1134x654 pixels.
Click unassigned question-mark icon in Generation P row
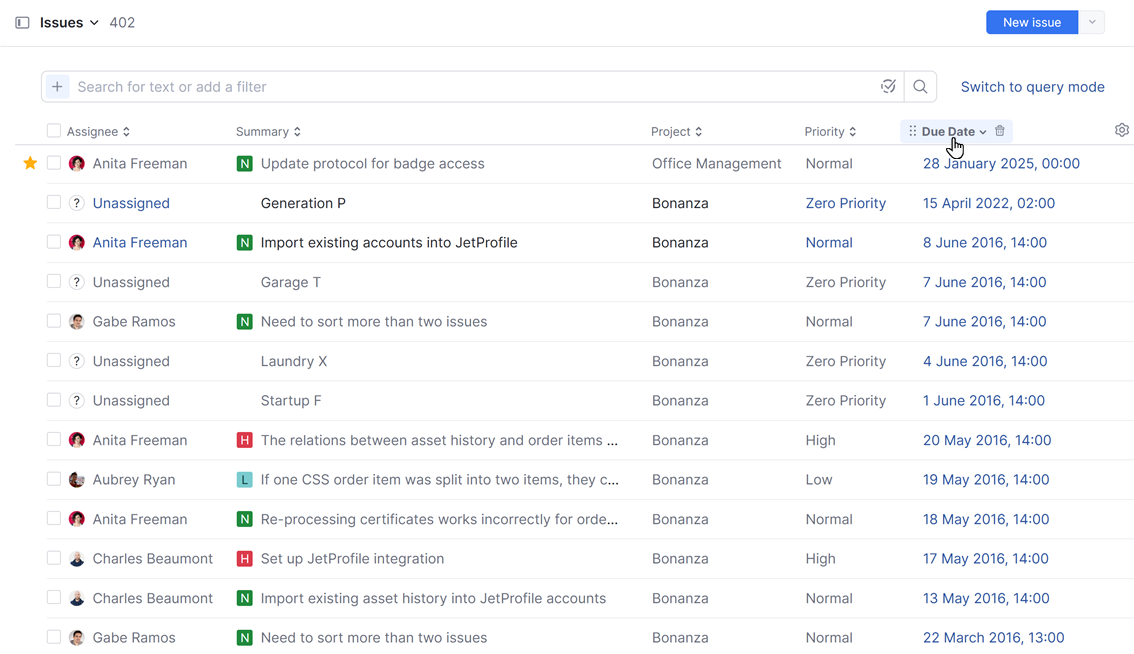pos(77,203)
